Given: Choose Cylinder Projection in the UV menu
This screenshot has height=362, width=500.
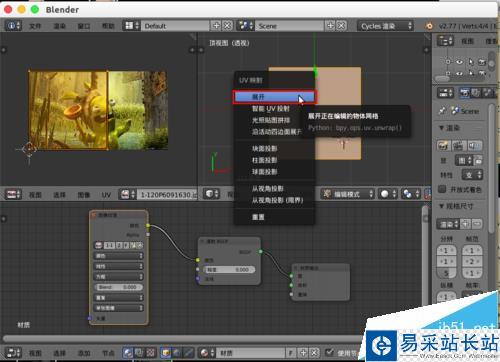Looking at the screenshot, I should pyautogui.click(x=274, y=160).
